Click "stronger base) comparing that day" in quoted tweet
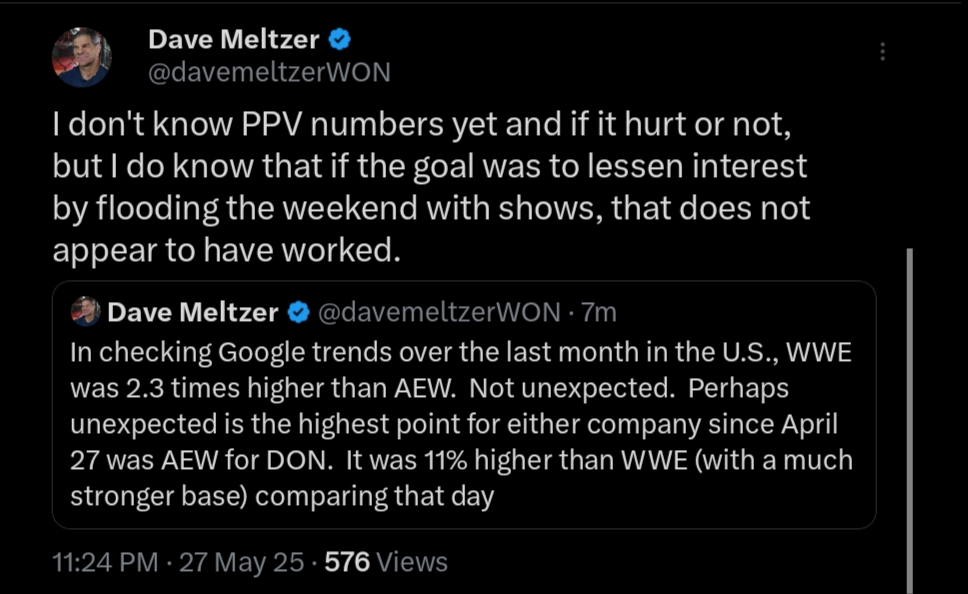The image size is (968, 594). pyautogui.click(x=283, y=496)
